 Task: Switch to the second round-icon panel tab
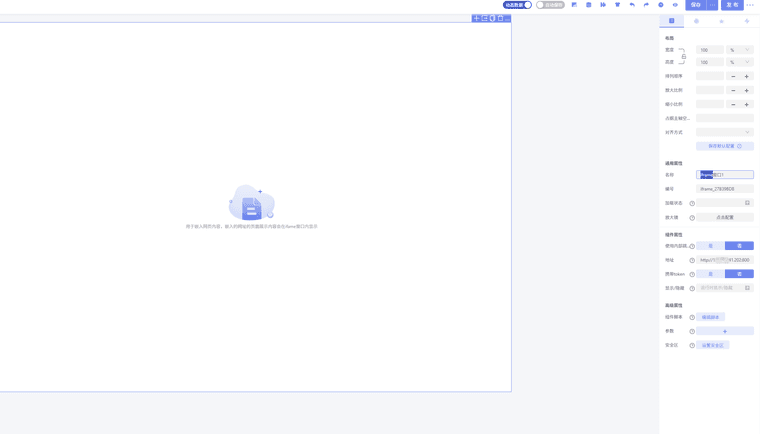[x=697, y=21]
